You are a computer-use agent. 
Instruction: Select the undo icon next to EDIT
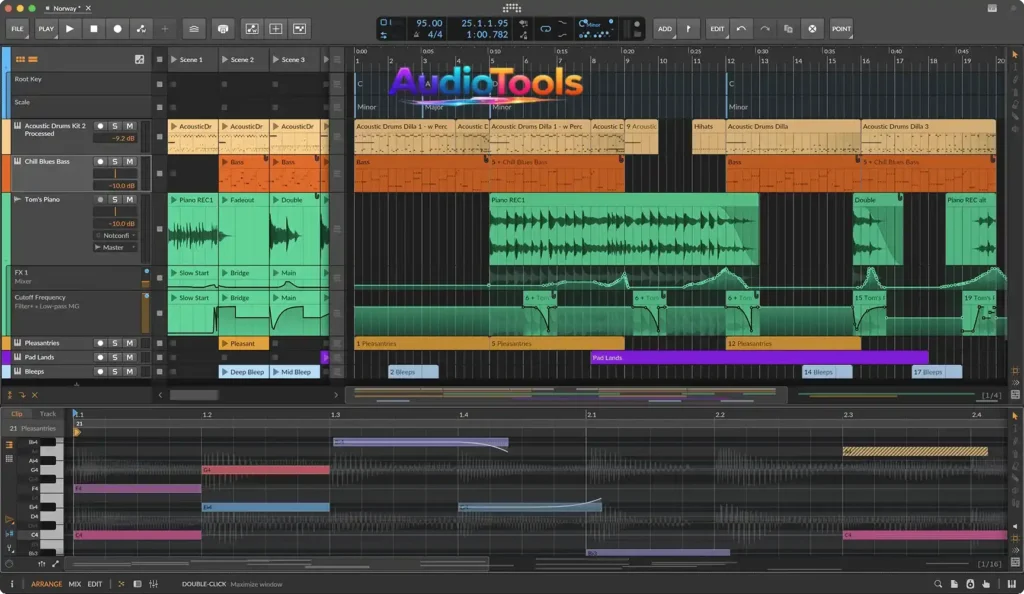[x=741, y=28]
